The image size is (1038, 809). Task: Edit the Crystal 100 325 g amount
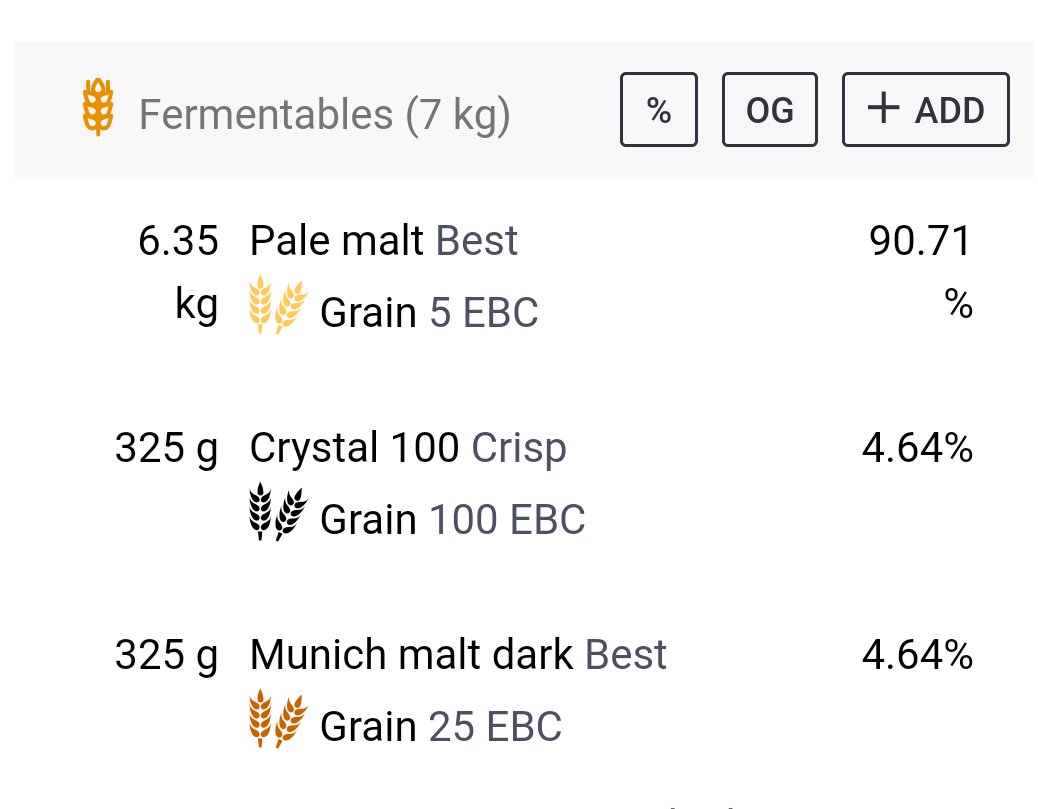(x=166, y=449)
